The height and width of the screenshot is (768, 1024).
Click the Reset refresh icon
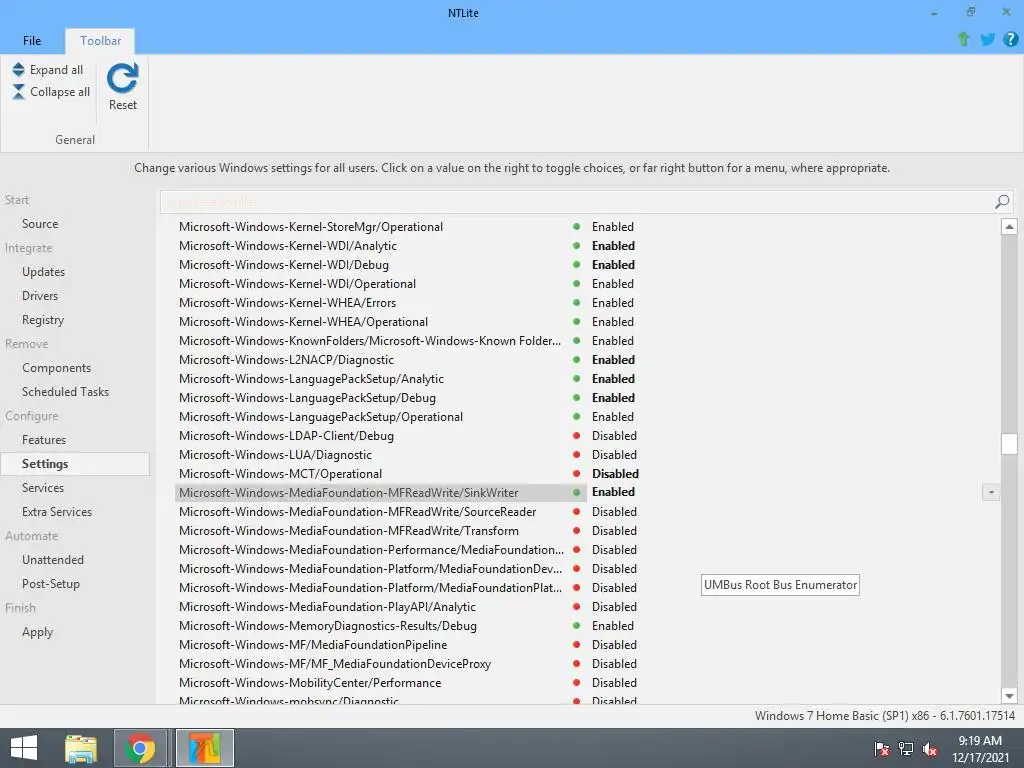(x=122, y=78)
